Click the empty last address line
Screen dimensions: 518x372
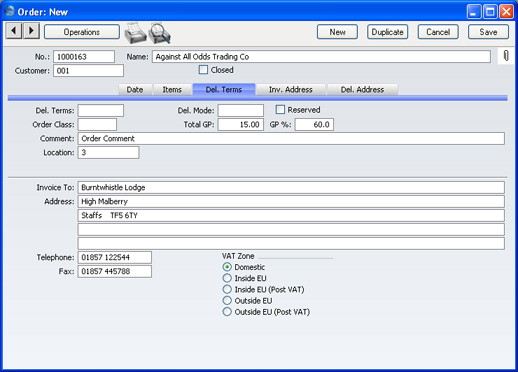coord(291,243)
